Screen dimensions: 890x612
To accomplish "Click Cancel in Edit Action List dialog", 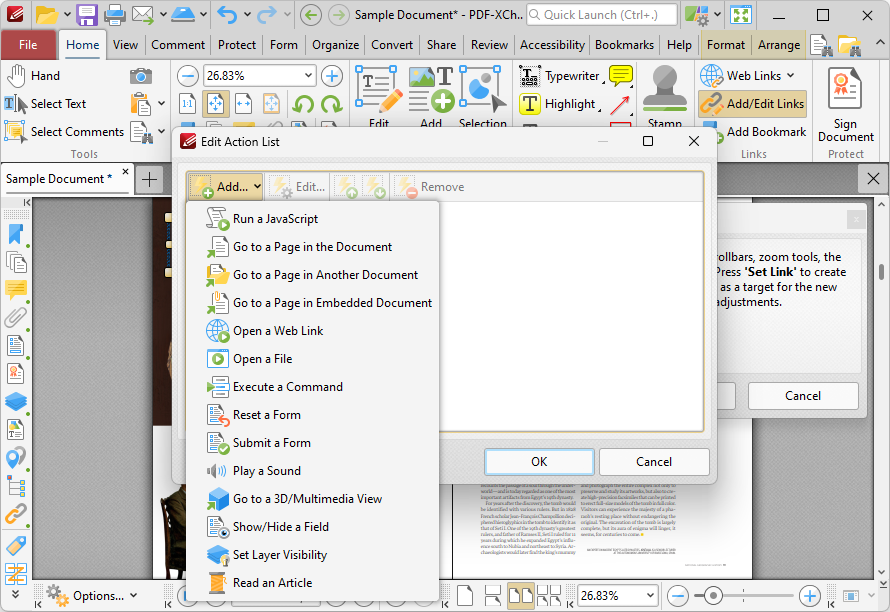I will point(654,462).
